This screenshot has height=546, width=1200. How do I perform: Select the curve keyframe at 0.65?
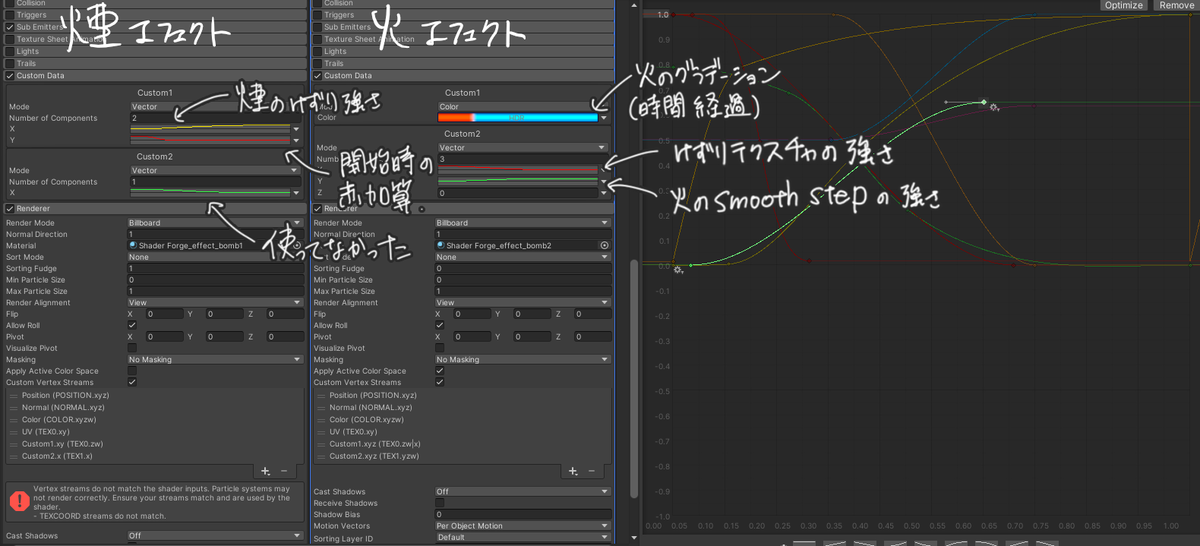(x=984, y=101)
